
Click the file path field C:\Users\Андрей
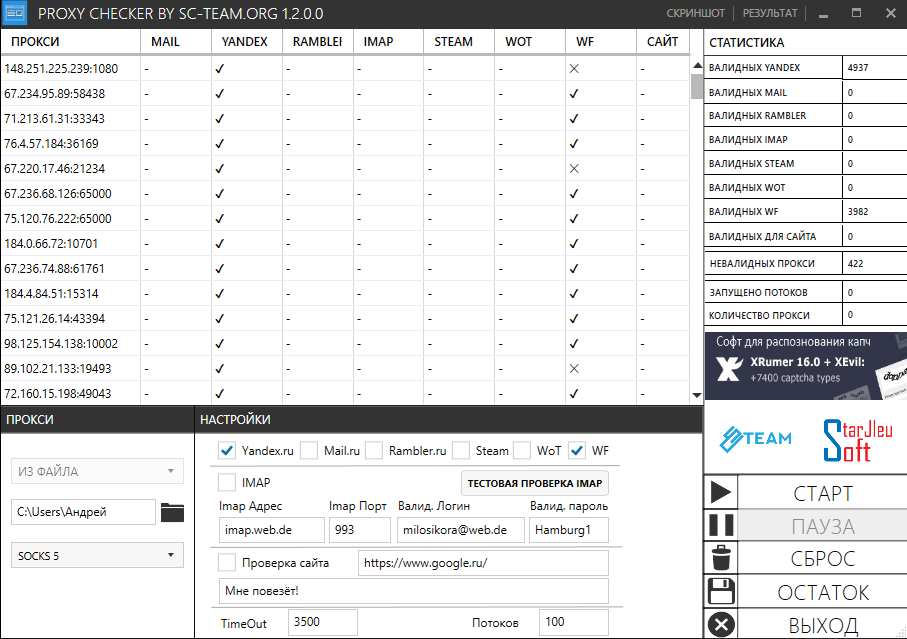83,512
